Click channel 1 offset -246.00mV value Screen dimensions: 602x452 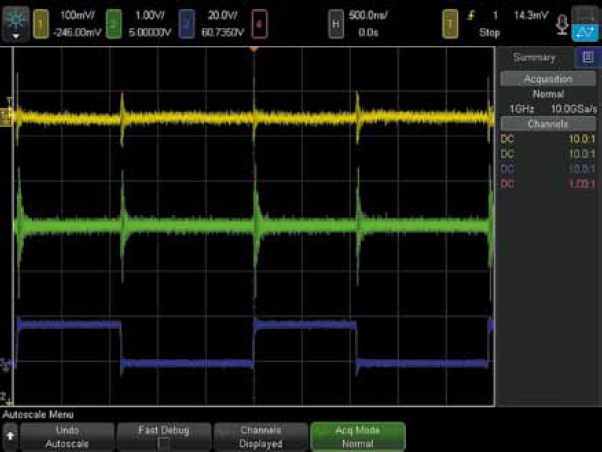77,33
